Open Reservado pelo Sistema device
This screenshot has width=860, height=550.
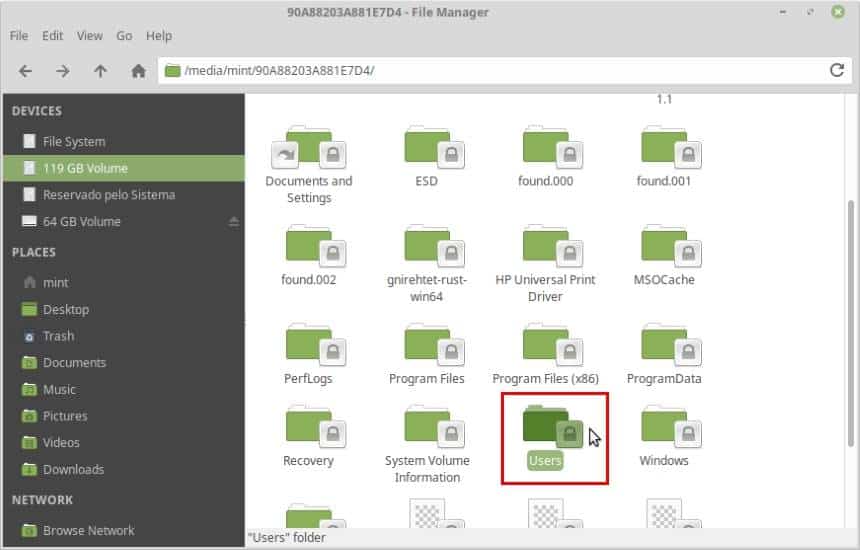(x=124, y=195)
